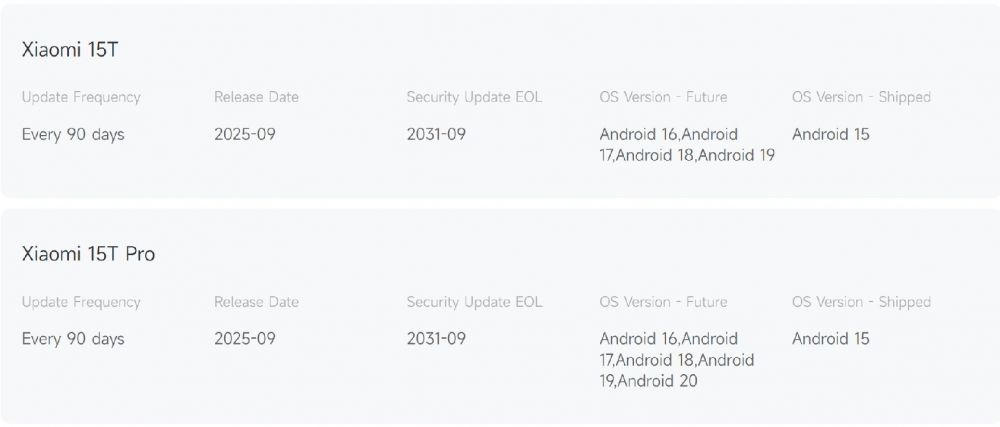Image resolution: width=1000 pixels, height=427 pixels.
Task: Click 2031-09 EOL value of Xiaomi 15T
Action: tap(436, 134)
